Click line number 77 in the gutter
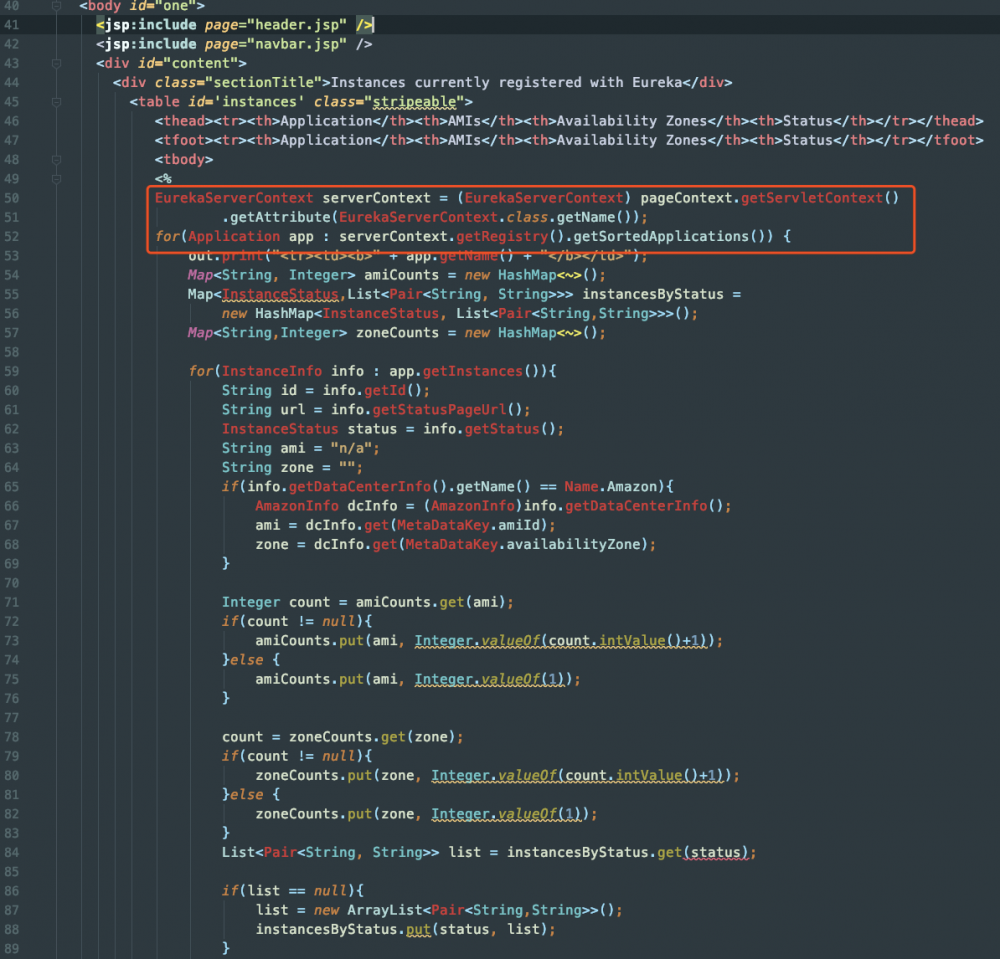The width and height of the screenshot is (1000, 959). [x=12, y=718]
